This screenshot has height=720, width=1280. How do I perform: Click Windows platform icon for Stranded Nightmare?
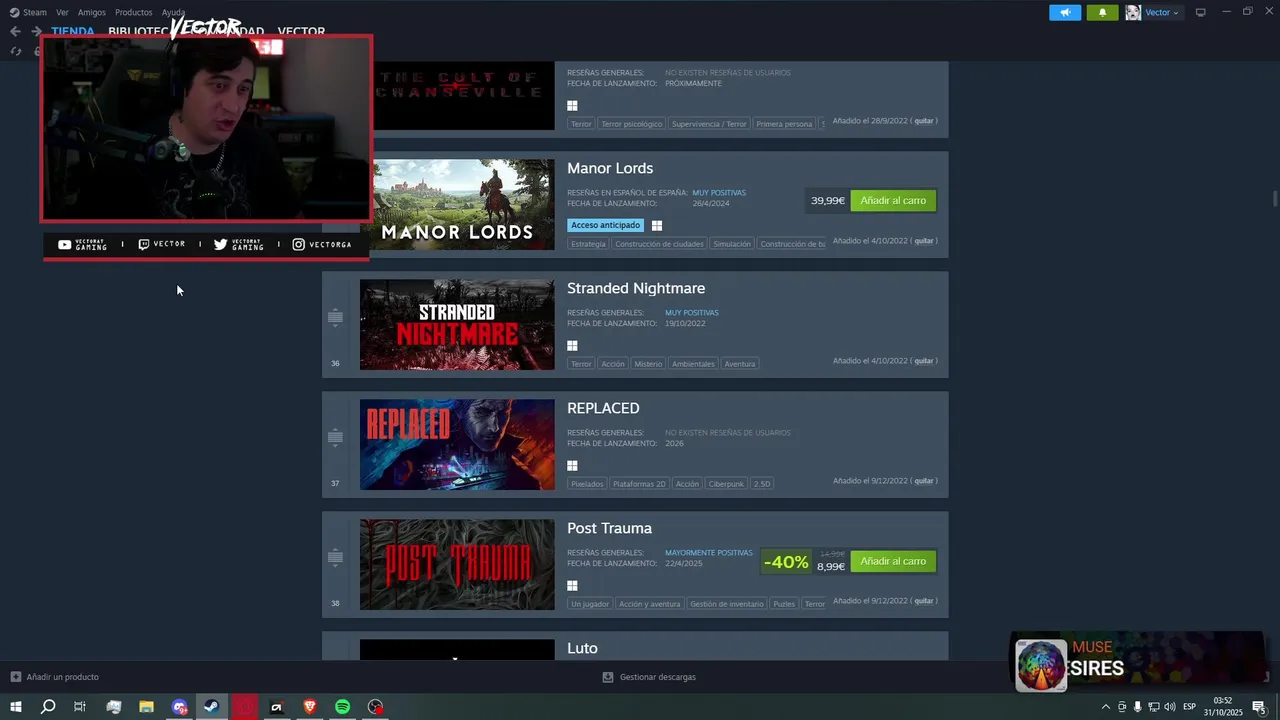coord(572,346)
